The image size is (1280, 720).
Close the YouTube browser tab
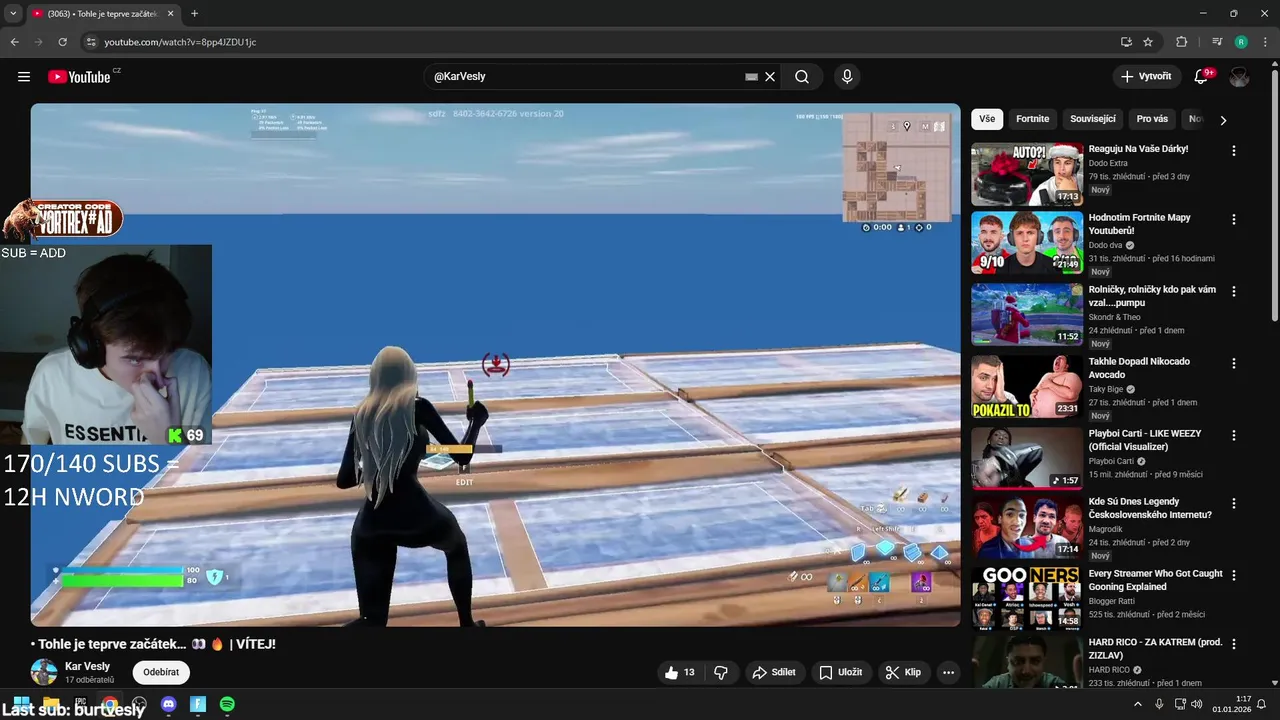pyautogui.click(x=170, y=14)
